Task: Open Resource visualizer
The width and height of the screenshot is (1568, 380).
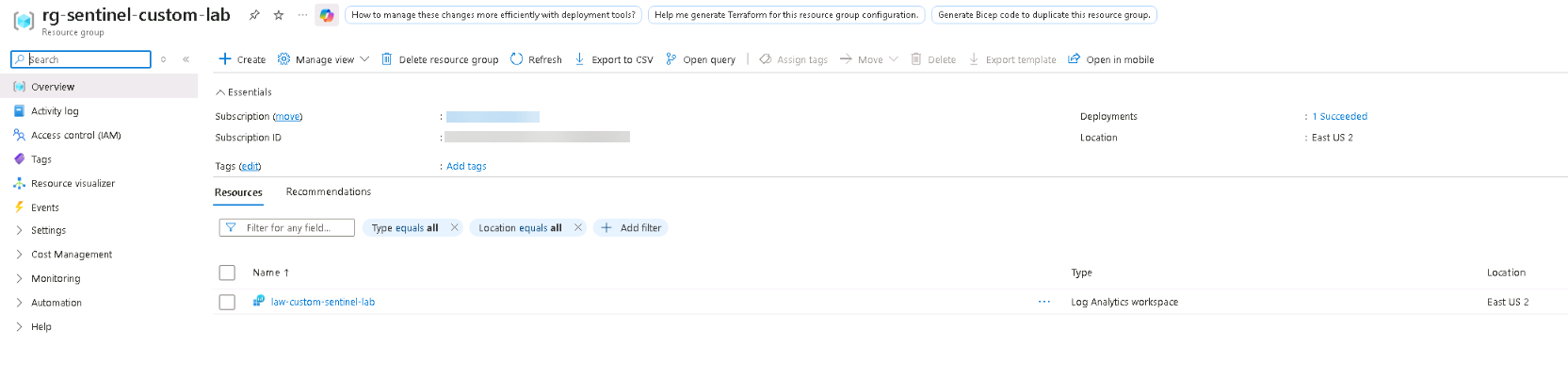Action: point(73,184)
